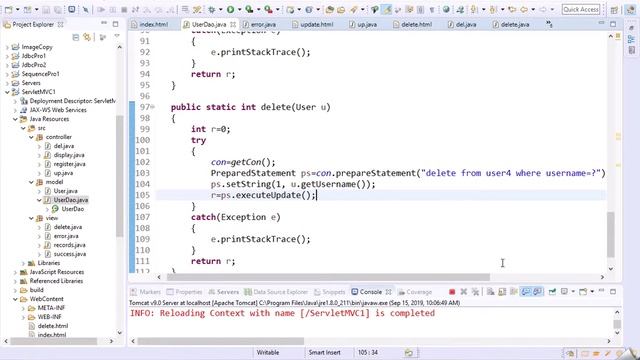Click the Debug bug icon
This screenshot has height=360, width=640.
(212, 9)
